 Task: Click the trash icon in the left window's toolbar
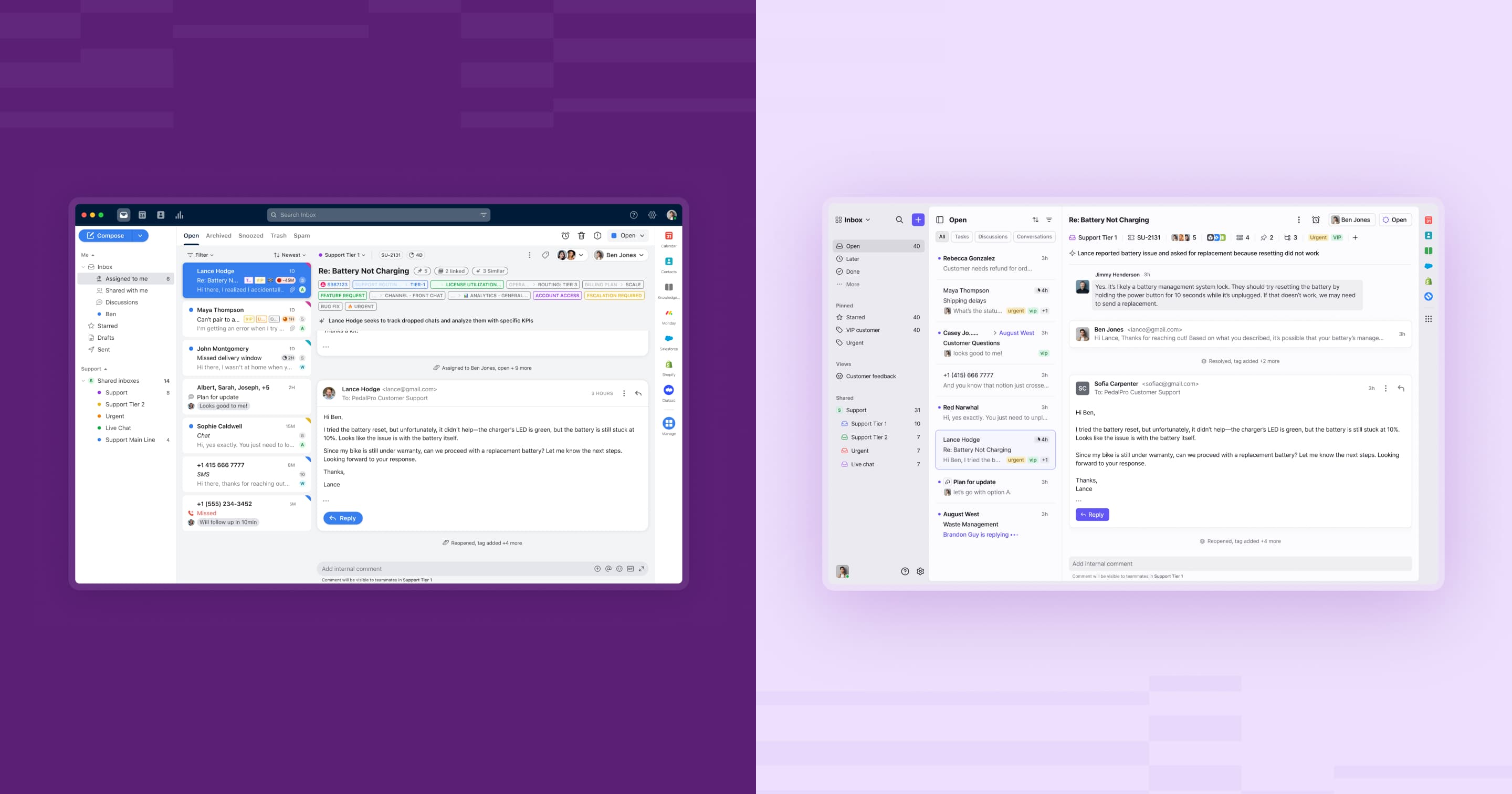coord(581,235)
